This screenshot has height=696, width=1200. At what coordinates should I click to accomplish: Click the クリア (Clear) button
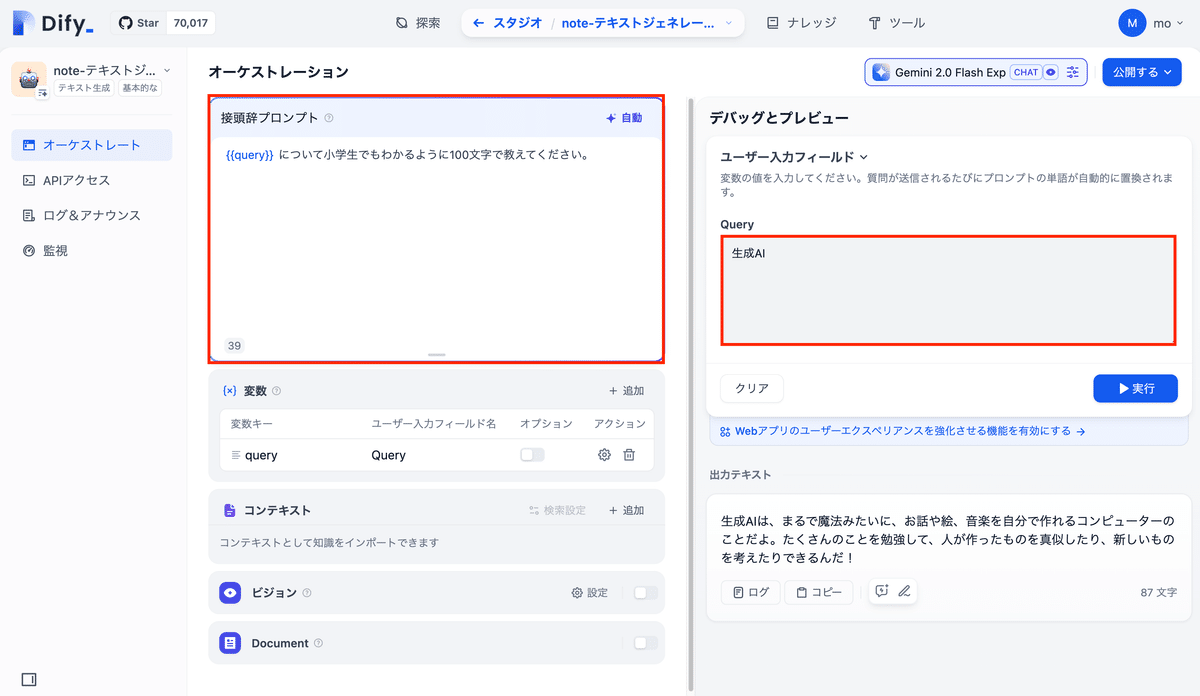(751, 388)
